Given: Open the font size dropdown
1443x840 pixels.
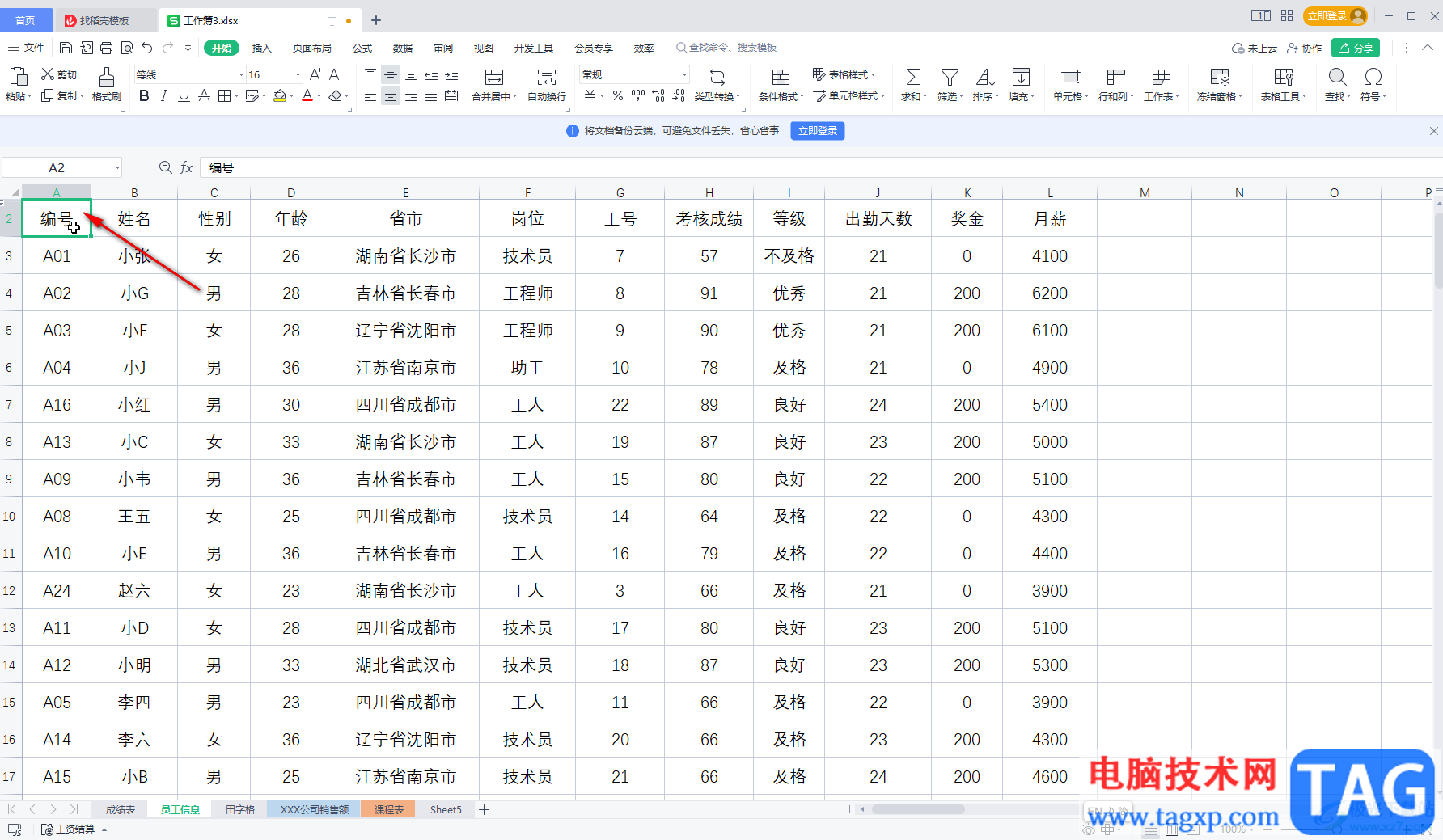Looking at the screenshot, I should coord(298,74).
